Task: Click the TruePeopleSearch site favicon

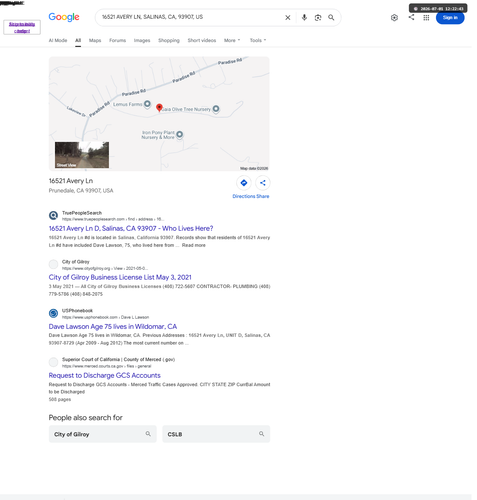Action: click(53, 215)
